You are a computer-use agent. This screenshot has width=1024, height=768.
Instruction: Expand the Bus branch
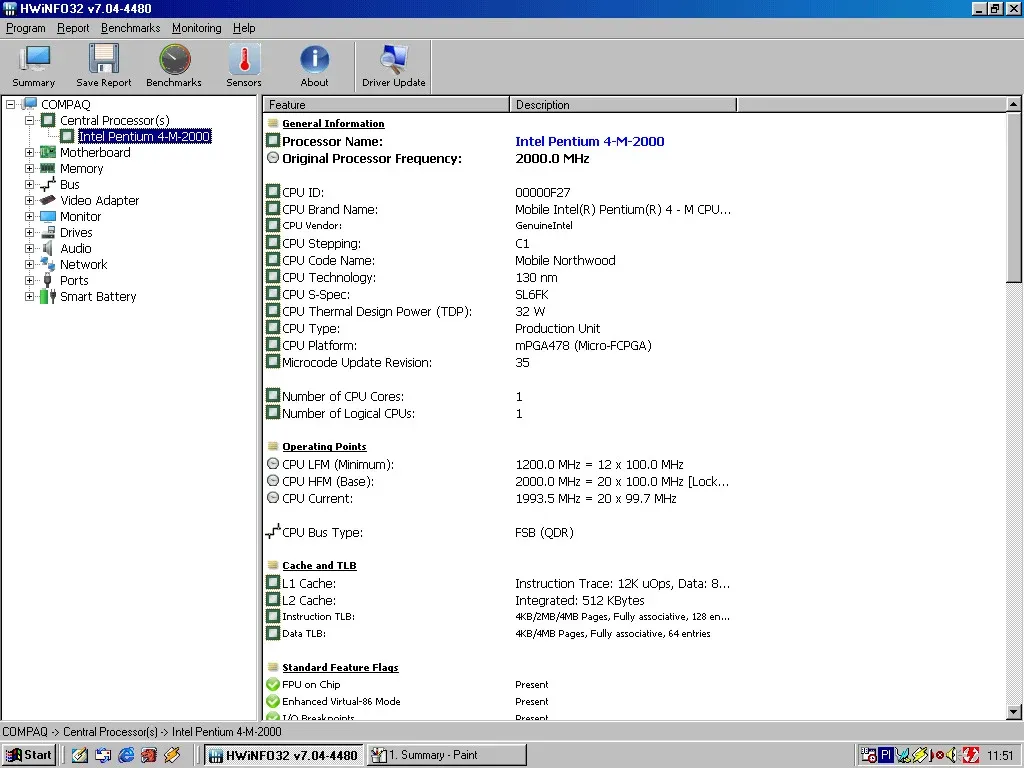point(29,184)
